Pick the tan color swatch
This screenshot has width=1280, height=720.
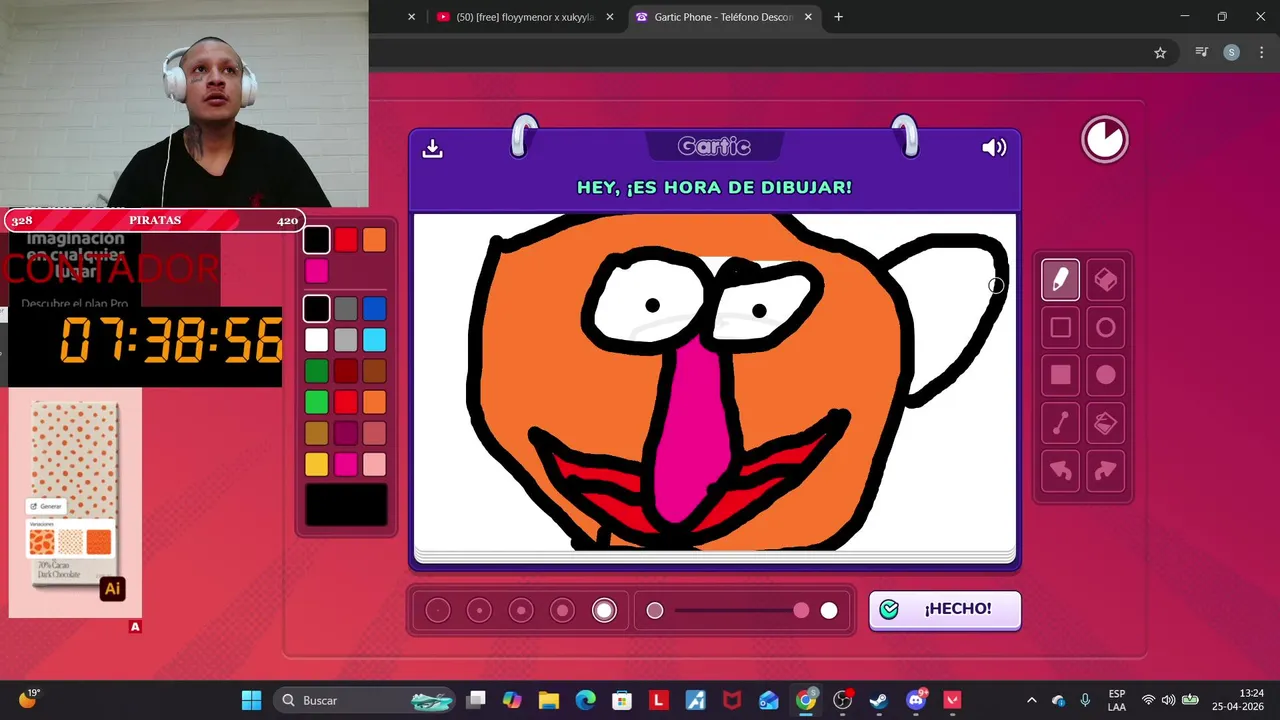pyautogui.click(x=316, y=433)
